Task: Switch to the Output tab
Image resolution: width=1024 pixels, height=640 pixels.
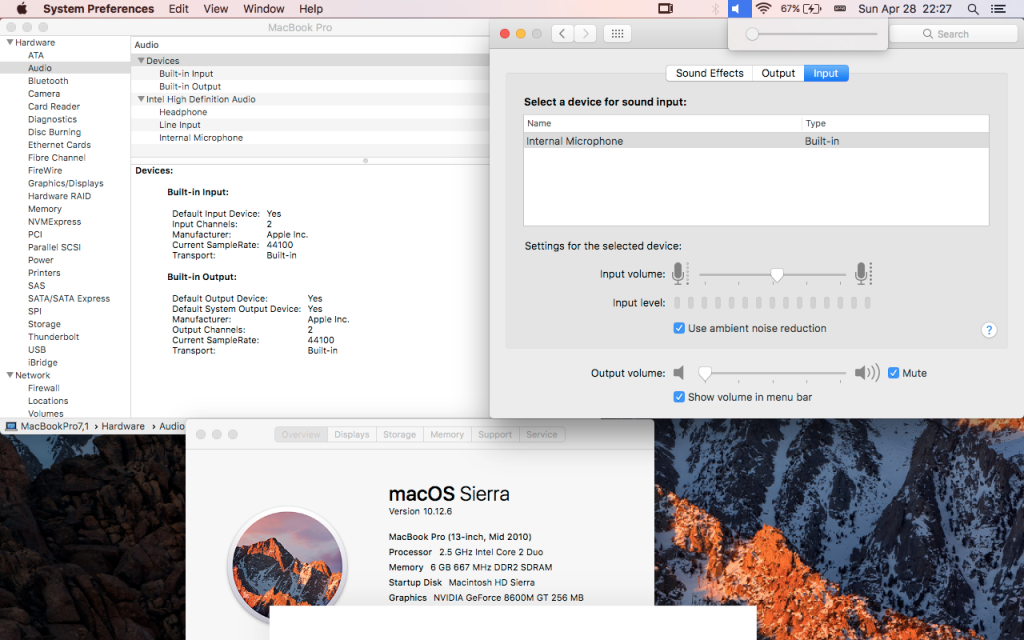Action: [778, 72]
